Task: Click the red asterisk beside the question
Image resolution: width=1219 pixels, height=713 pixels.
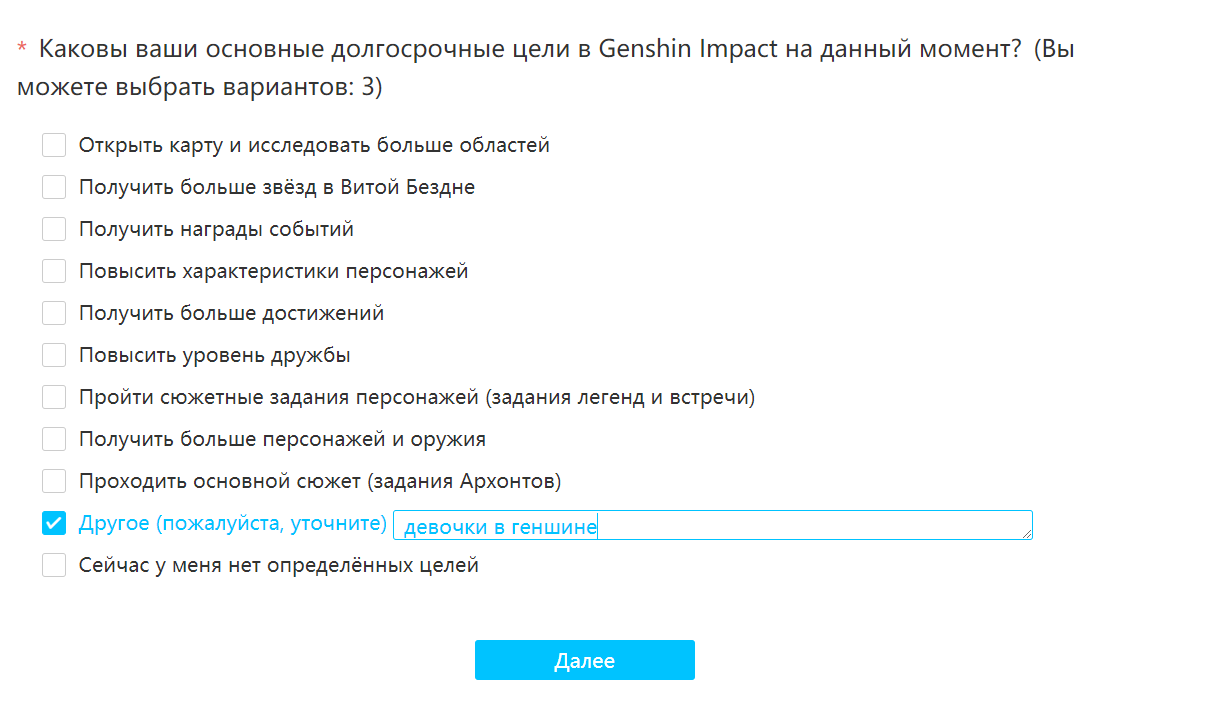Action: tap(22, 49)
